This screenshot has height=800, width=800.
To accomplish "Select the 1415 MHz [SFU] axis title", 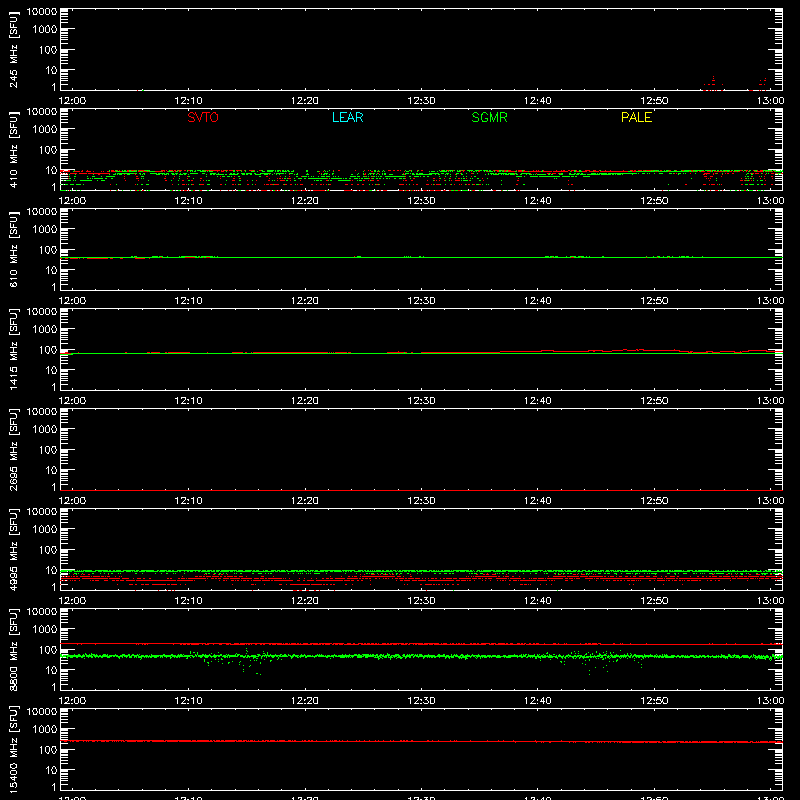I will [x=14, y=349].
